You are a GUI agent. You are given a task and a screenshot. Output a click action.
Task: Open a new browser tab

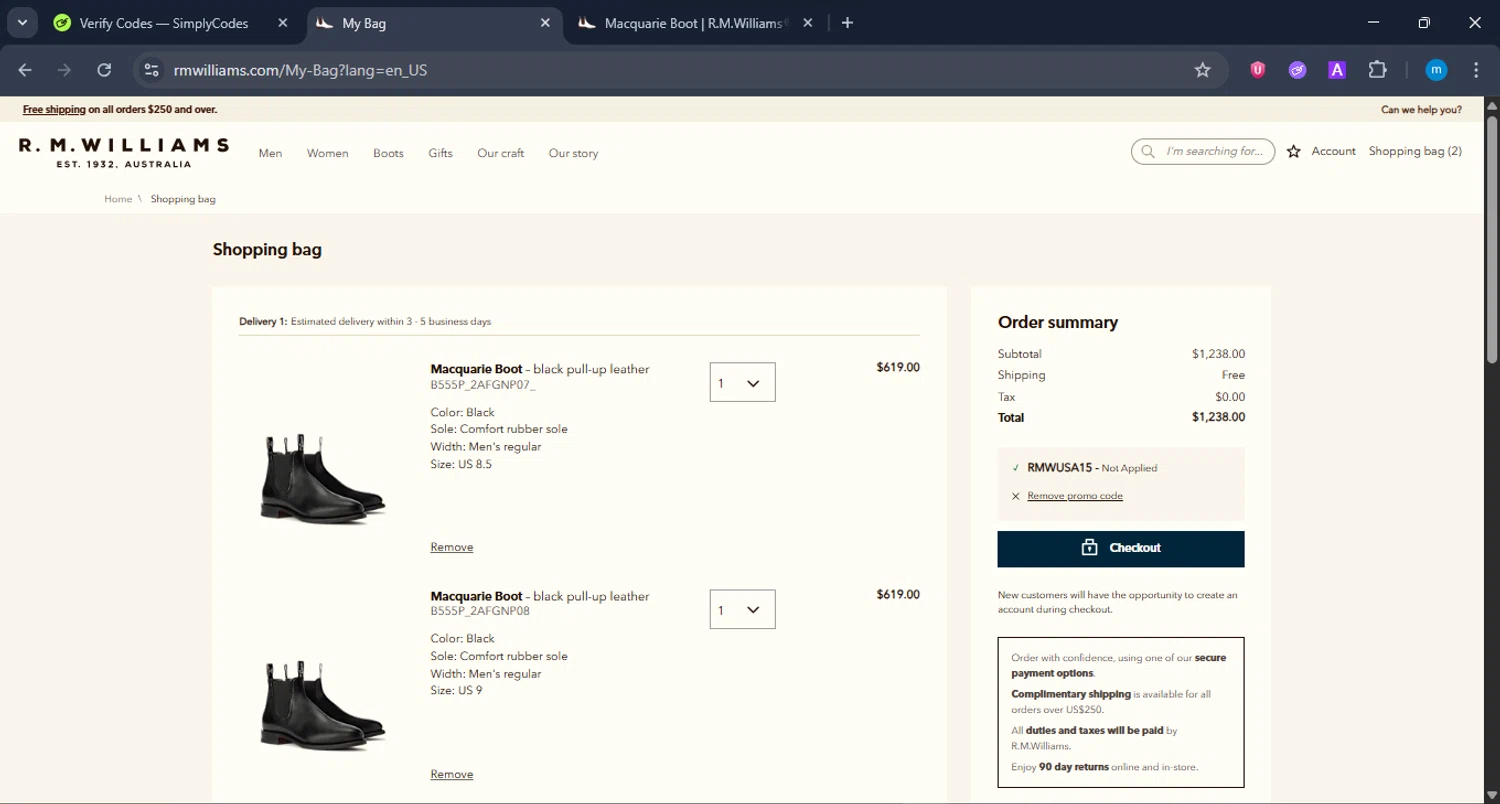coord(847,23)
